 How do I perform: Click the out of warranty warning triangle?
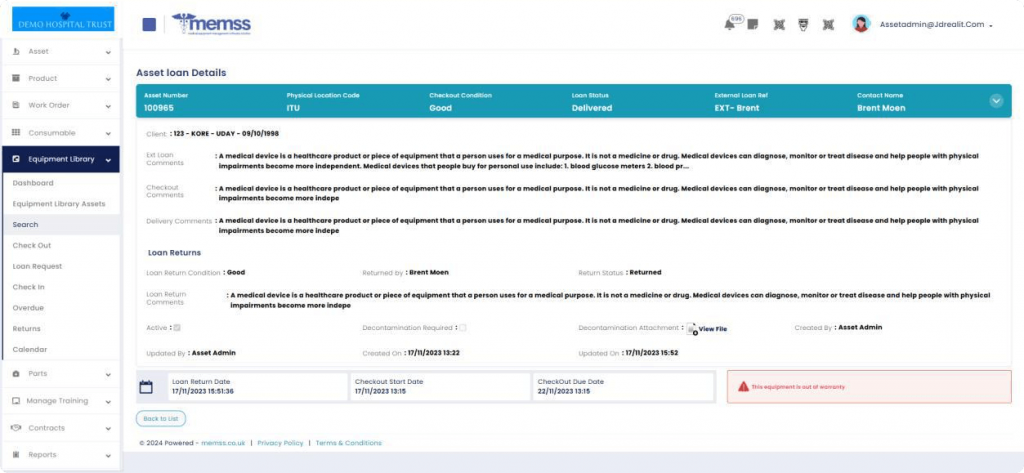(x=743, y=387)
